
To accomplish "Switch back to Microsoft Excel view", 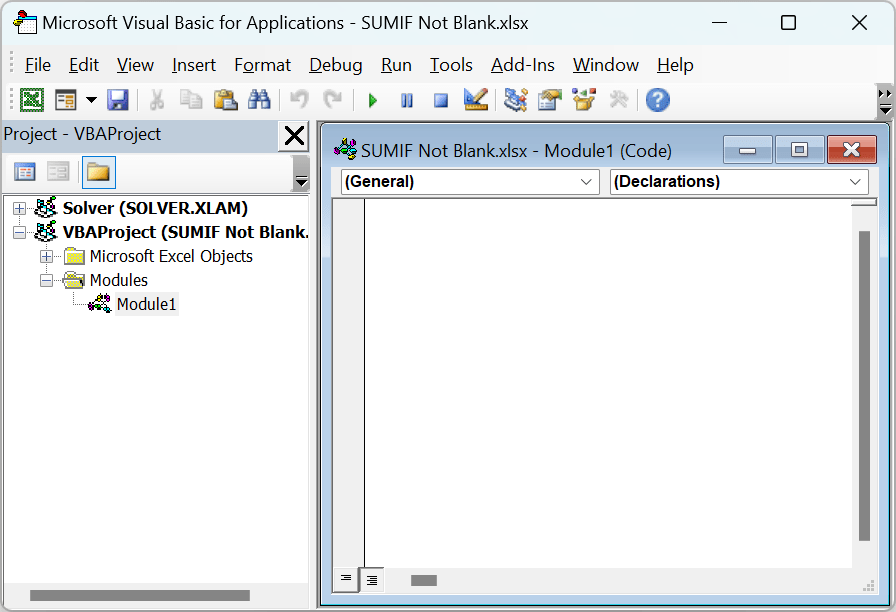I will [x=33, y=100].
